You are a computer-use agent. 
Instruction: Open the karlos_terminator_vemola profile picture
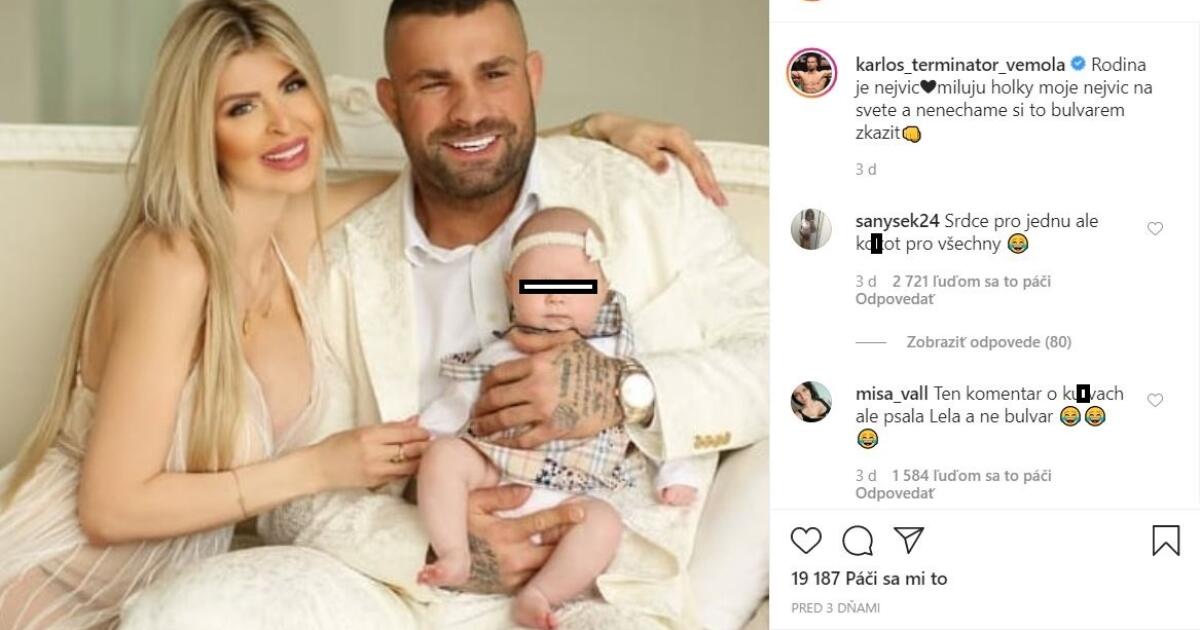coord(812,72)
